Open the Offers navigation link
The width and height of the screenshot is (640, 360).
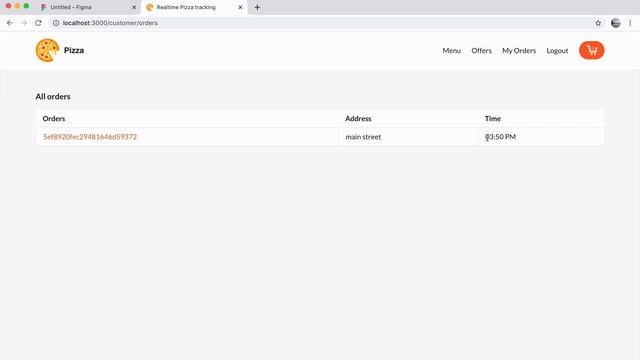[481, 50]
